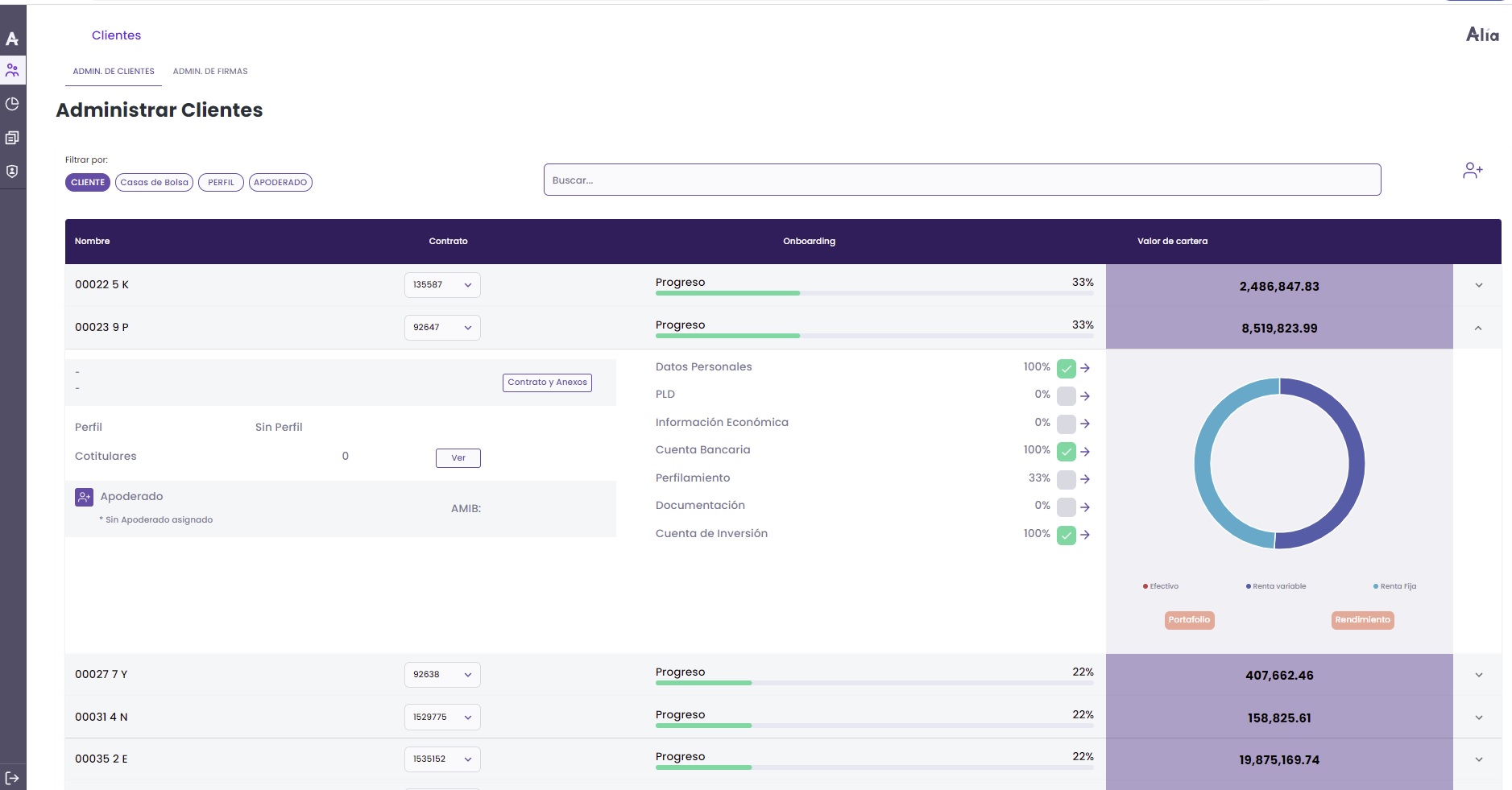Click the Efectivo legend dot
1512x790 pixels.
[x=1145, y=586]
